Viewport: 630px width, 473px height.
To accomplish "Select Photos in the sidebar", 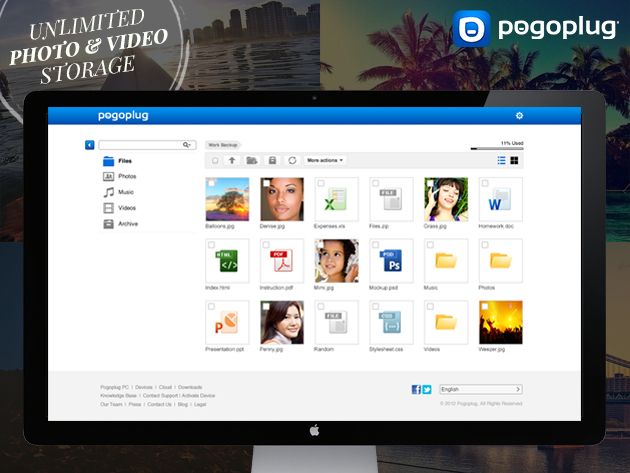I will (127, 176).
